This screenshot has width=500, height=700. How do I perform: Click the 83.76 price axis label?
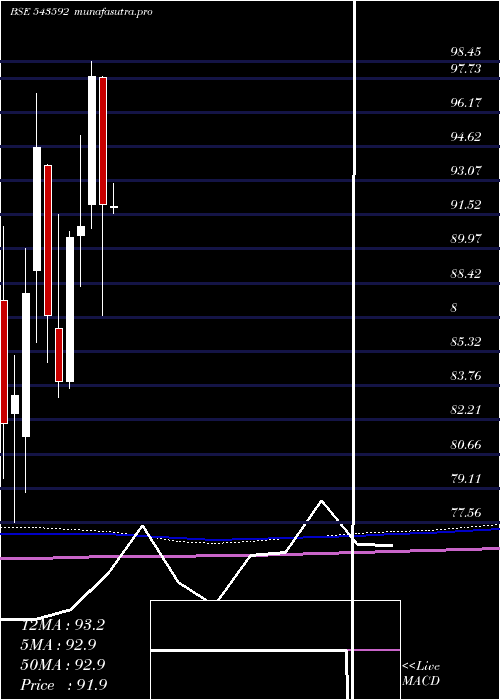click(x=466, y=376)
